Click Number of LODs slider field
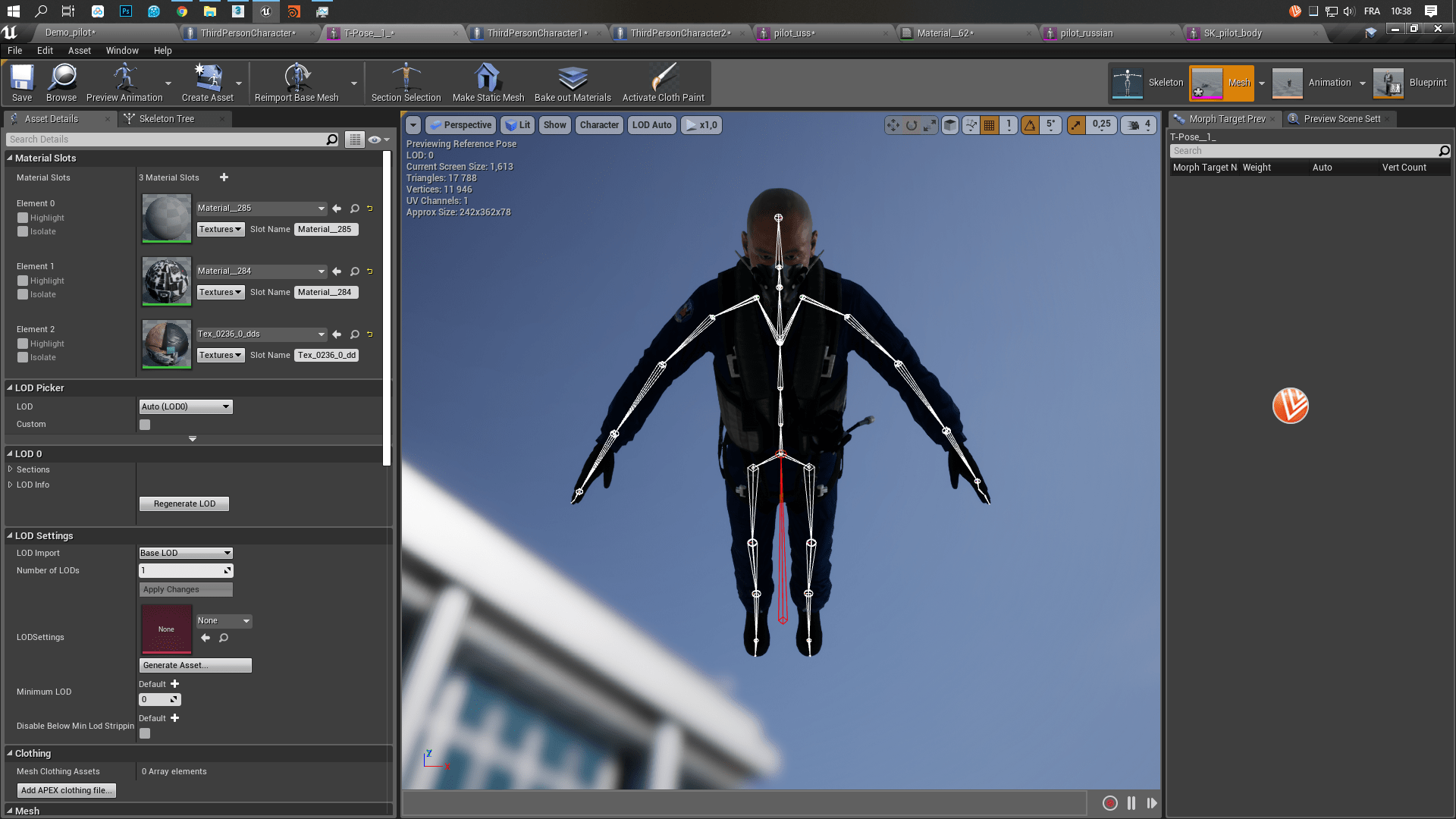 186,571
